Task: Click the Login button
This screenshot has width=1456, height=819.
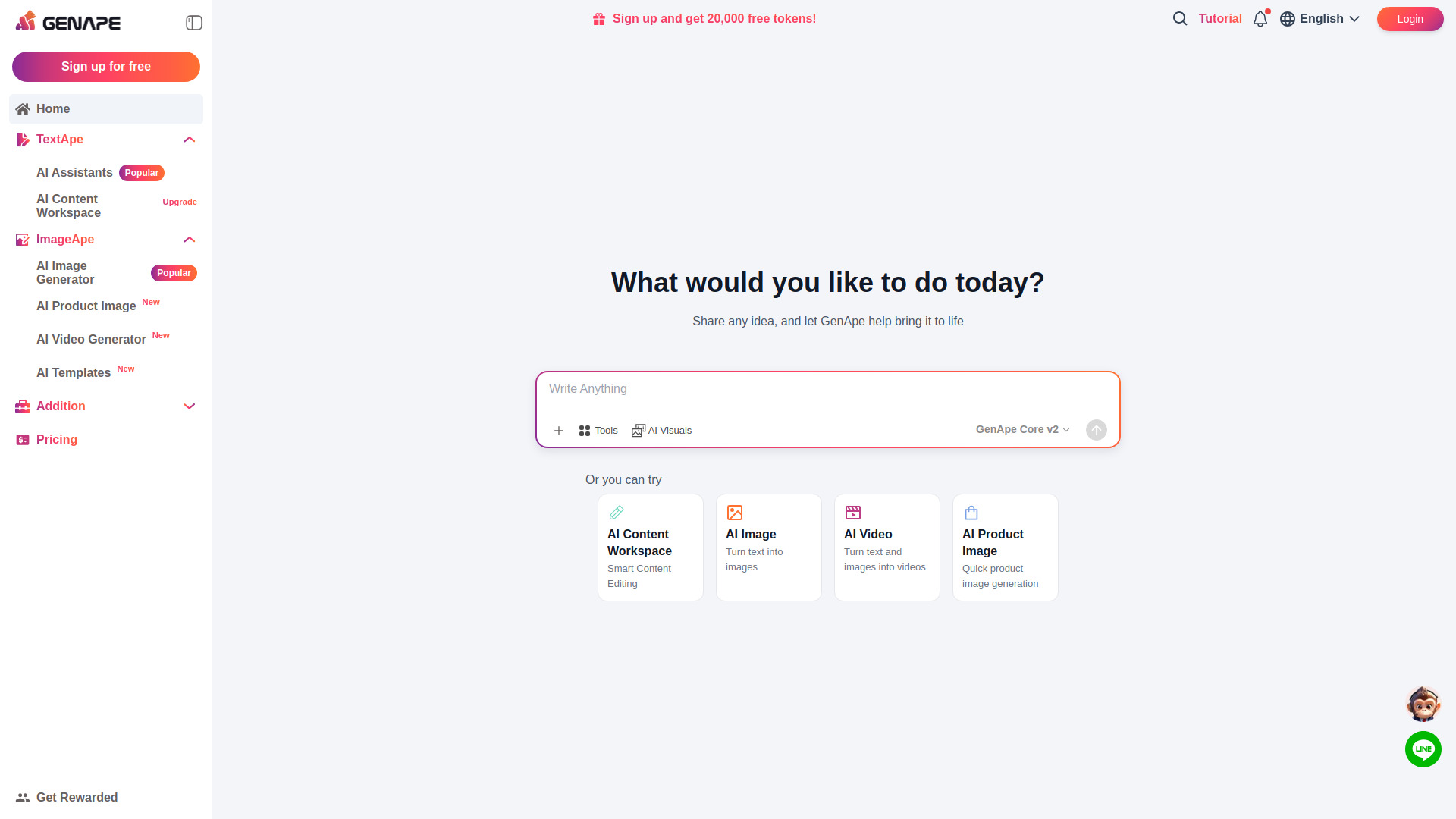Action: [x=1410, y=19]
